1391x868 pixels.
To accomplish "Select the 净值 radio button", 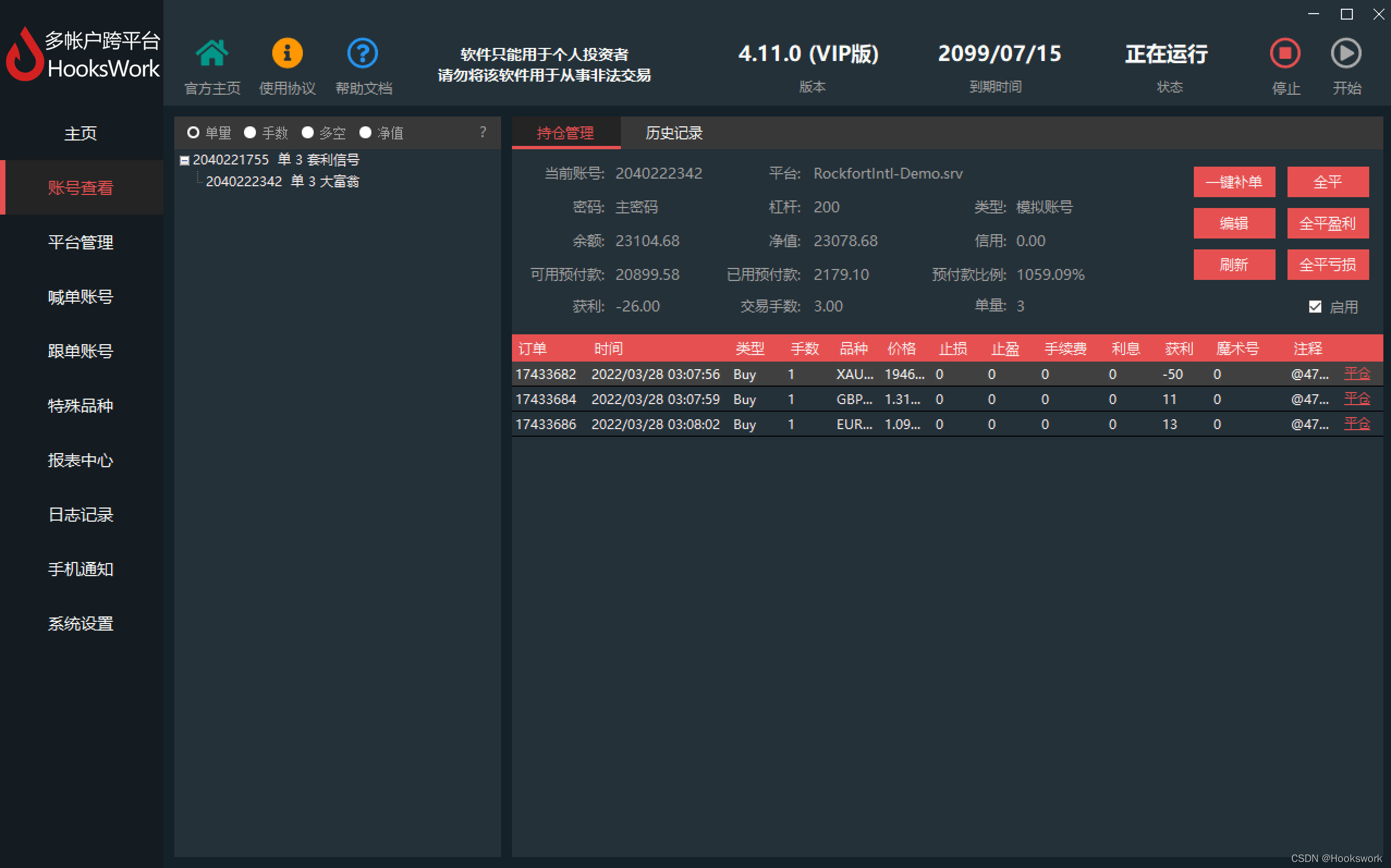I will click(365, 133).
